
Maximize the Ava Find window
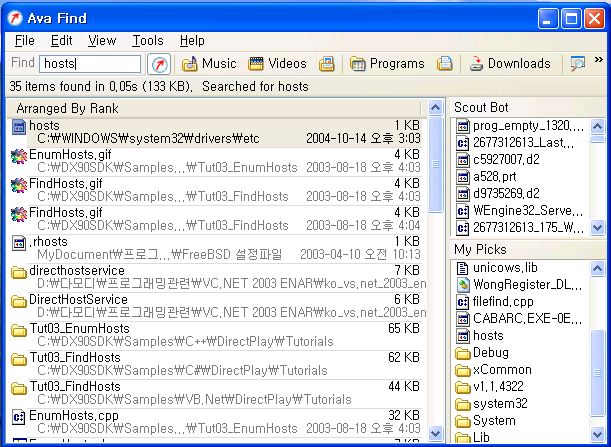[x=571, y=18]
